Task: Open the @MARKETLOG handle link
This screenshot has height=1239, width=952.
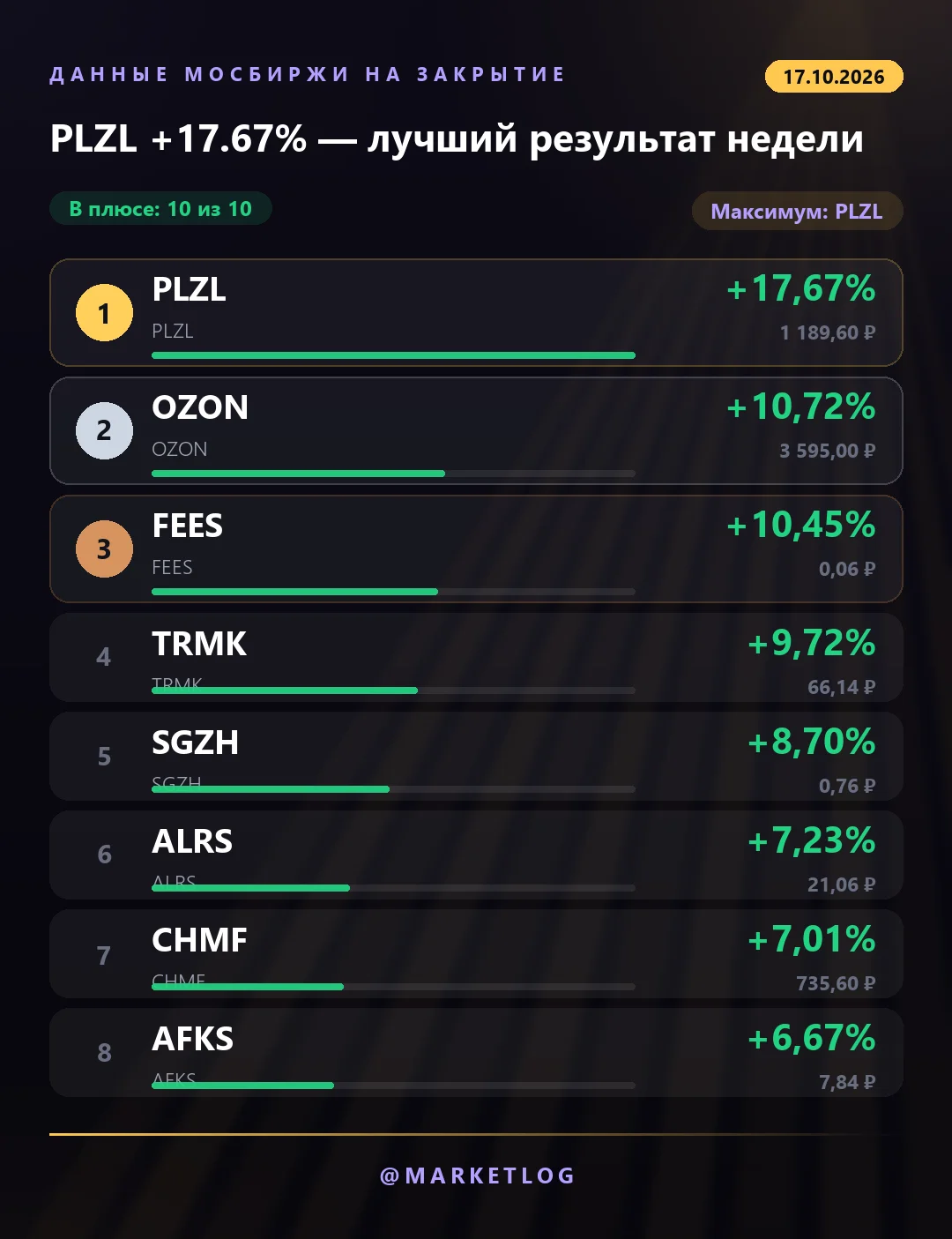Action: (x=477, y=1176)
